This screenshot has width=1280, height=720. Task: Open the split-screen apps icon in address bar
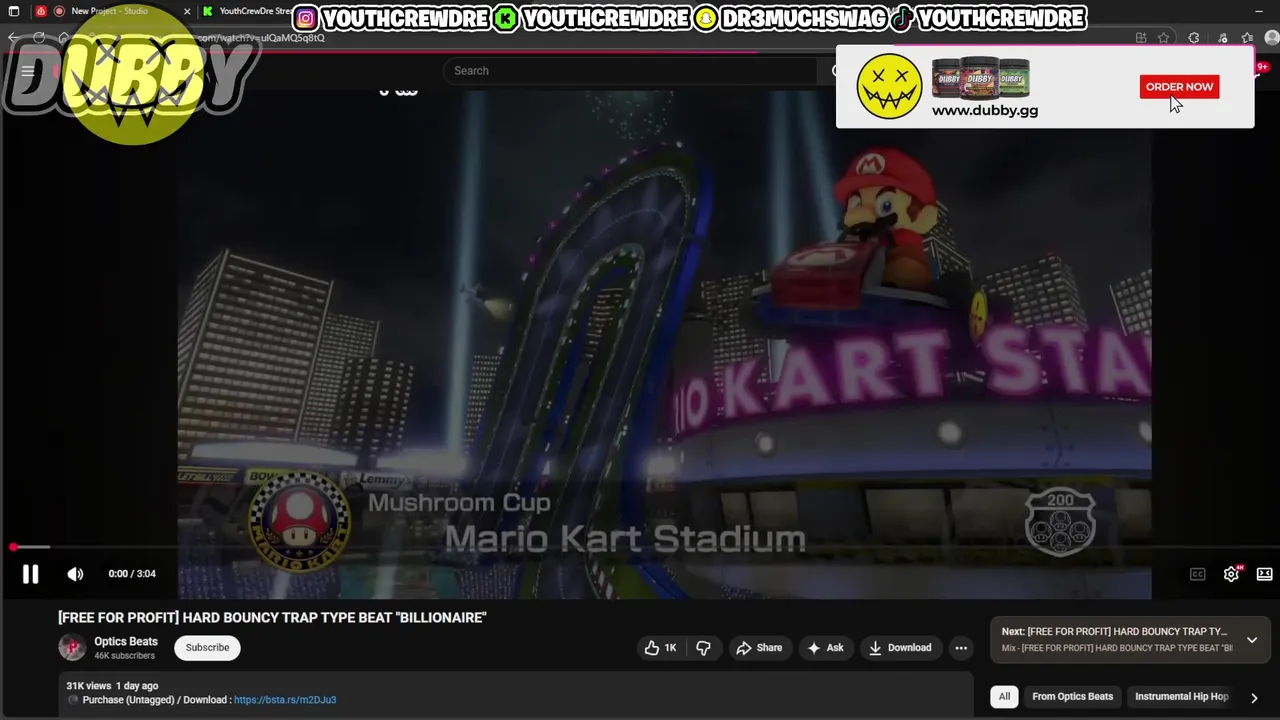1141,38
